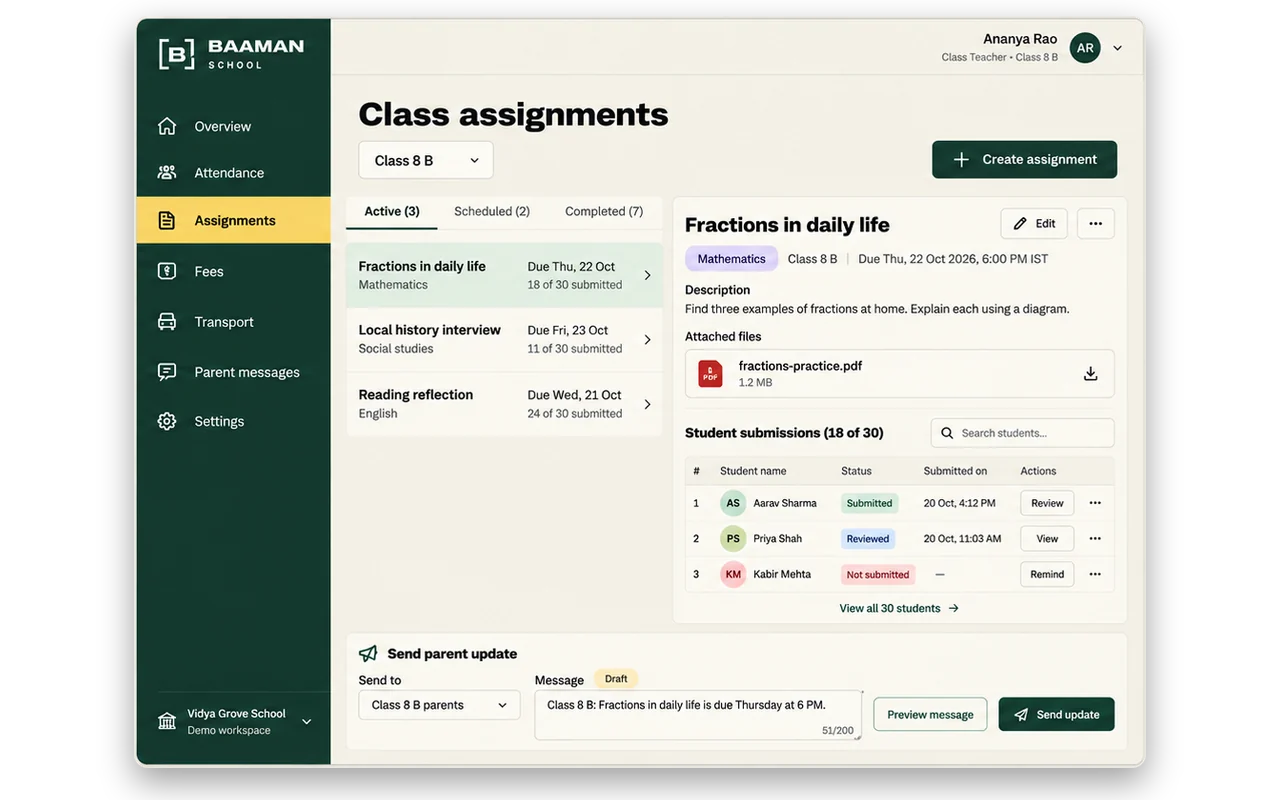Click the Transport bus icon
This screenshot has width=1280, height=800.
[167, 322]
